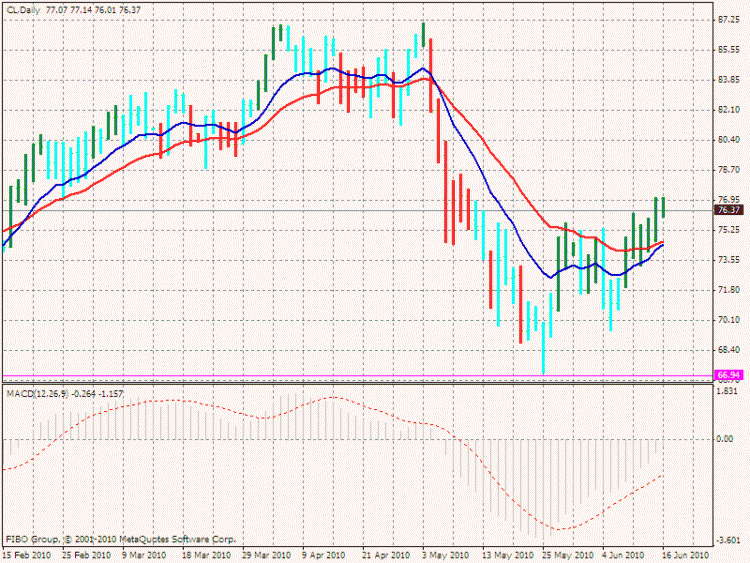Click the 1.831 MACD scale value
Viewport: 750px width, 563px height.
tap(728, 391)
